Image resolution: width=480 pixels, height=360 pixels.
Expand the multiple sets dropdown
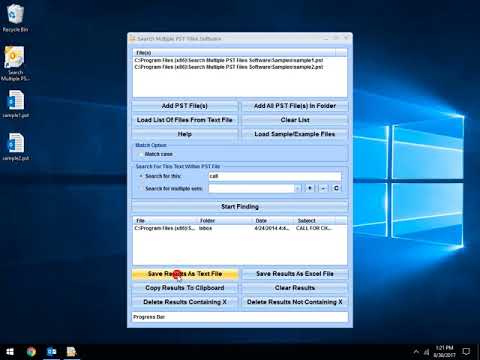[x=297, y=189]
